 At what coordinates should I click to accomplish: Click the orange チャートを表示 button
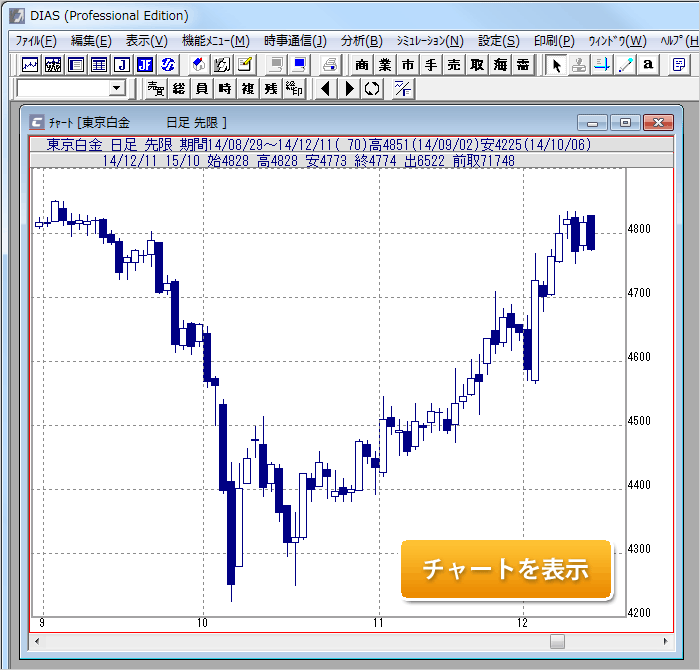click(x=505, y=570)
